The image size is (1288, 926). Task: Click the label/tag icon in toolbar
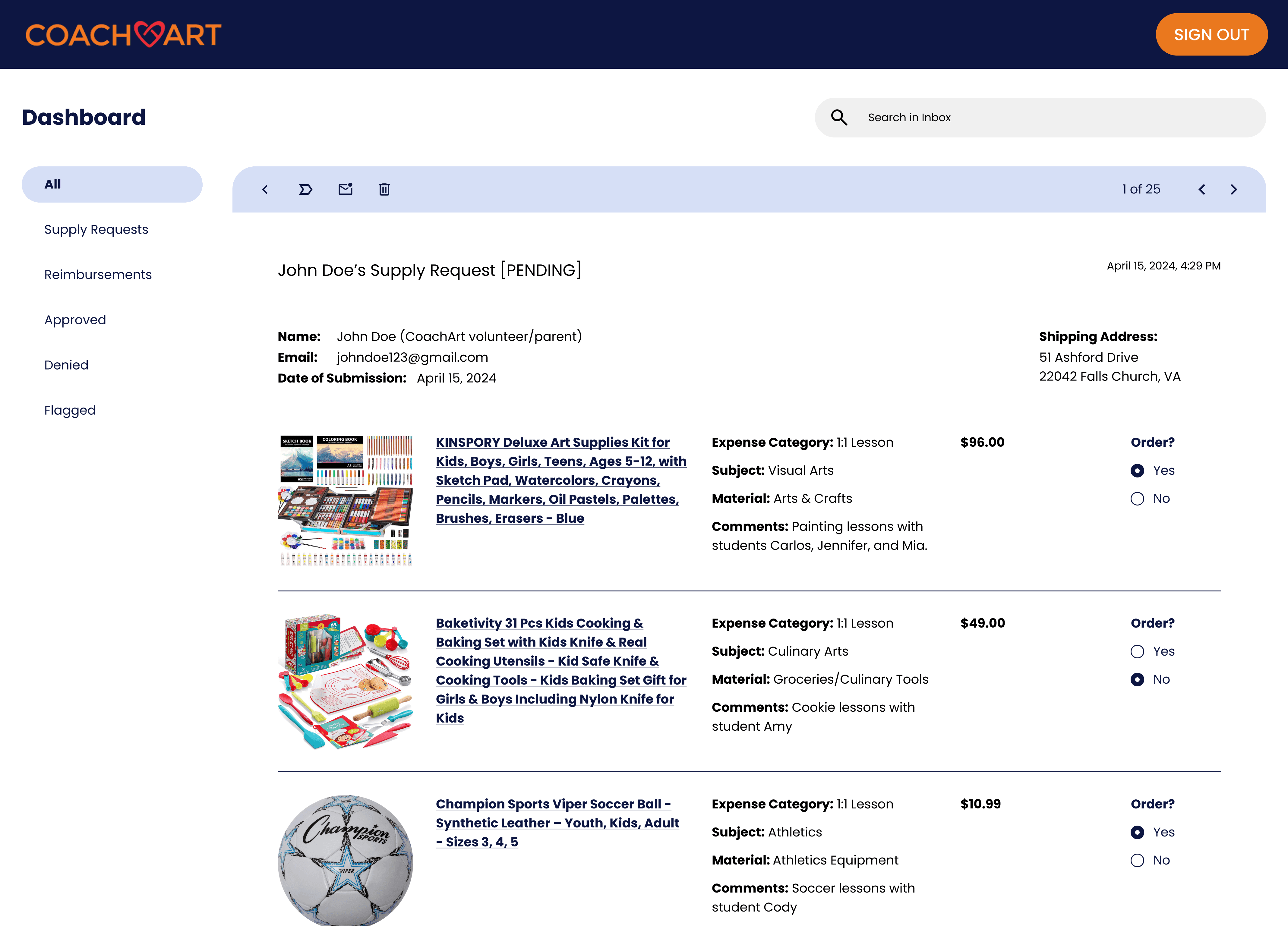pyautogui.click(x=305, y=190)
